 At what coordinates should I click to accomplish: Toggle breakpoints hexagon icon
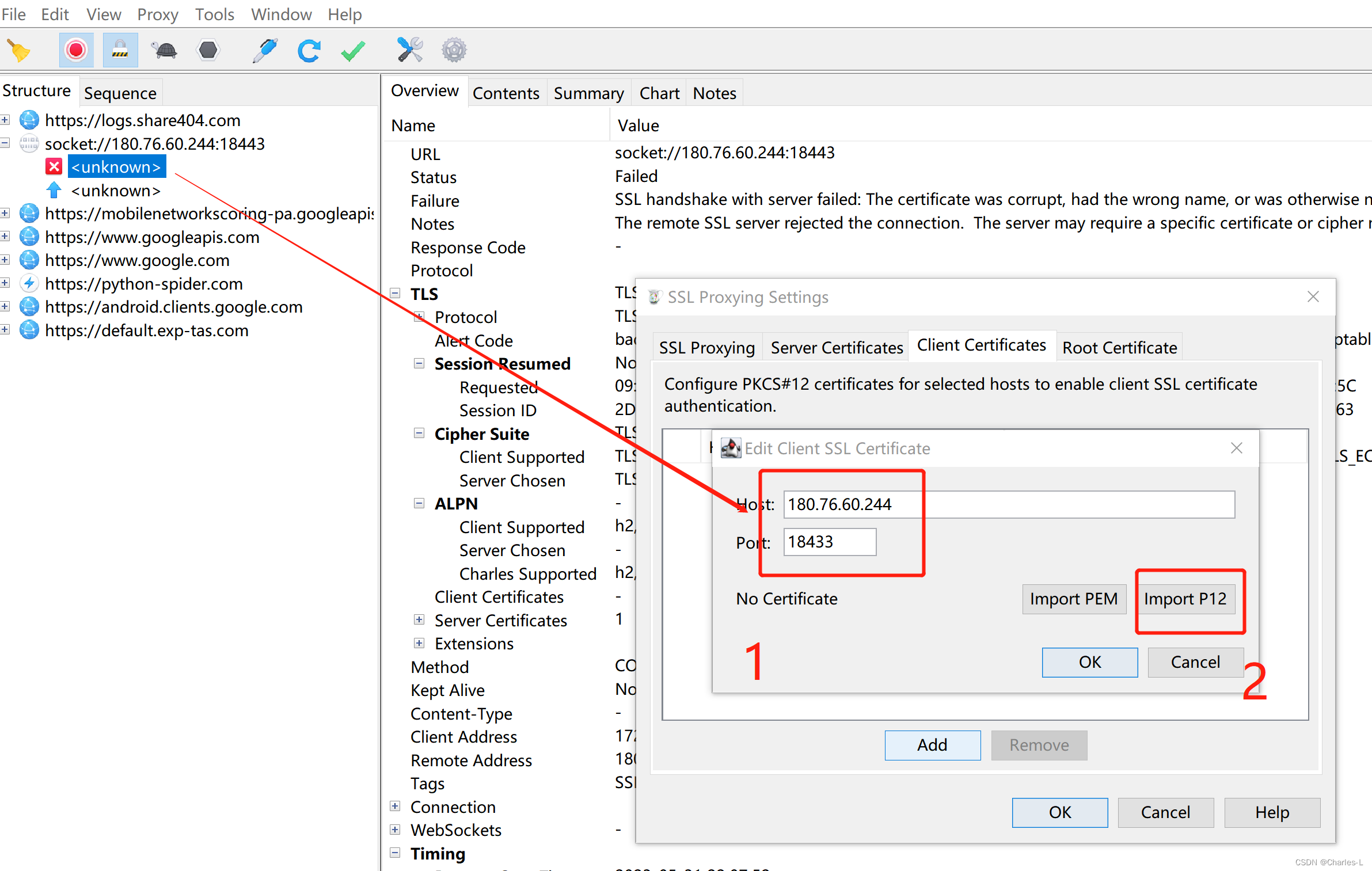(208, 51)
